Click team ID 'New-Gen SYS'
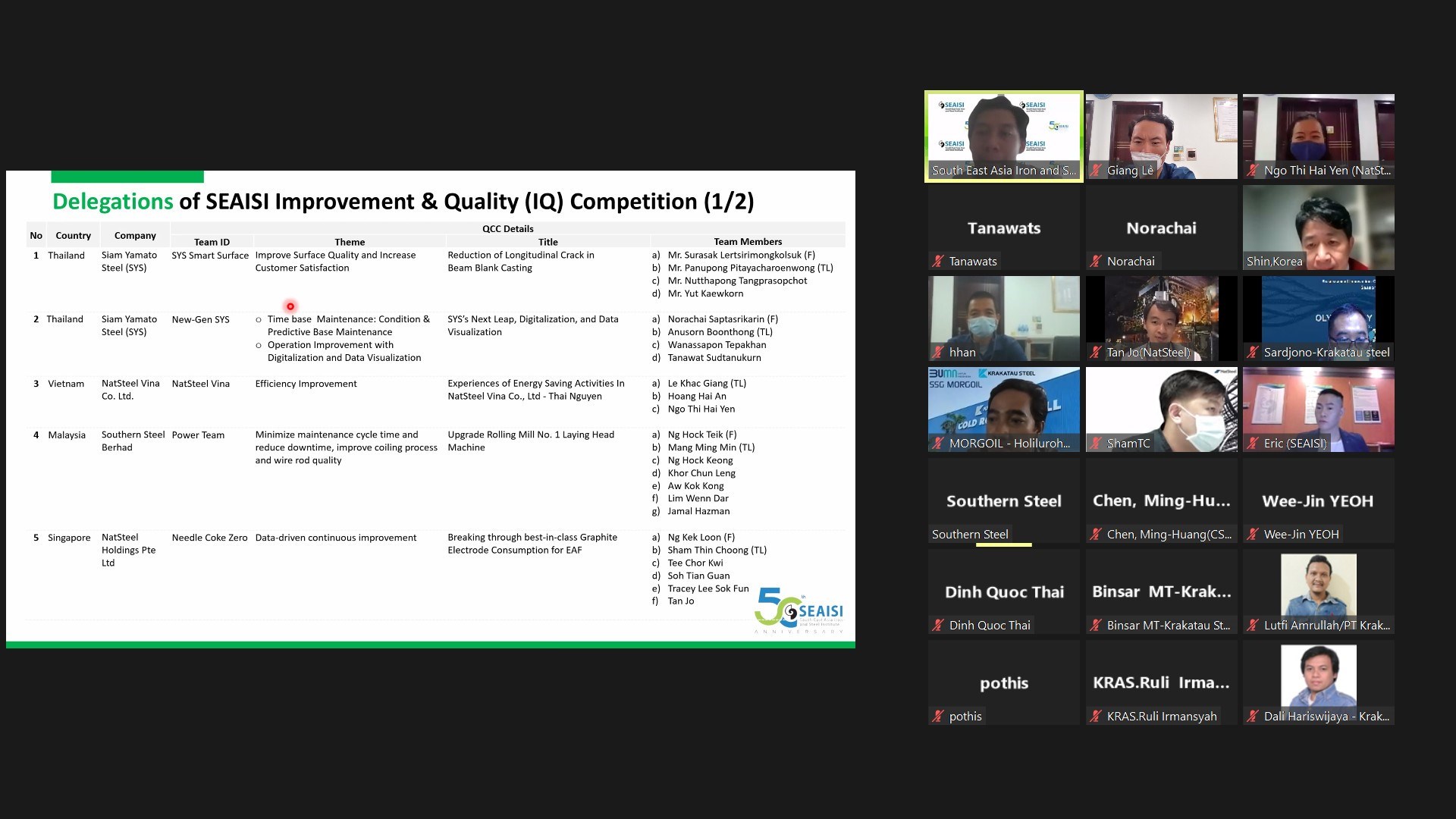 [x=201, y=320]
